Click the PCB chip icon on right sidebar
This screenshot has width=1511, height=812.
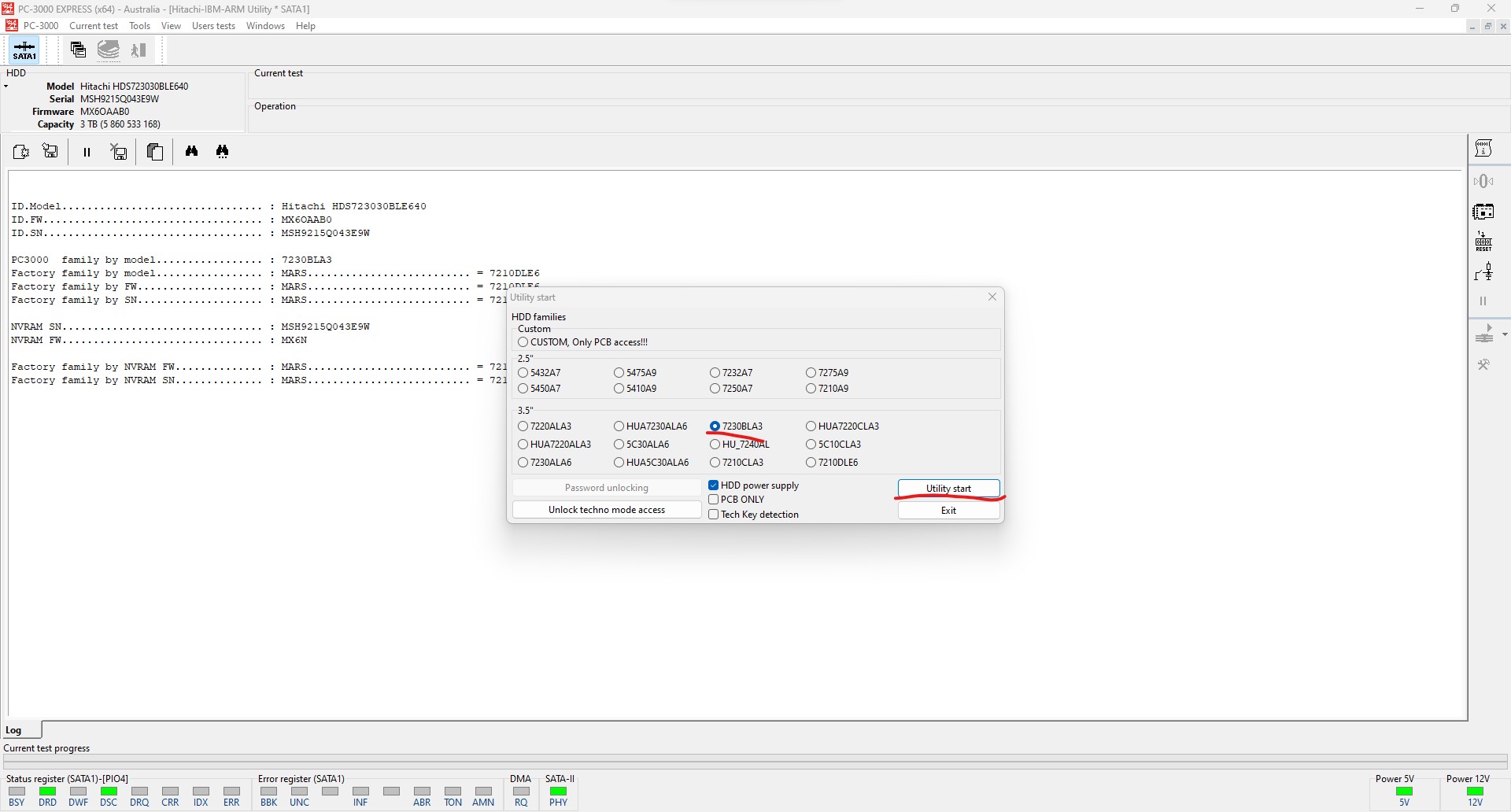pyautogui.click(x=1483, y=209)
